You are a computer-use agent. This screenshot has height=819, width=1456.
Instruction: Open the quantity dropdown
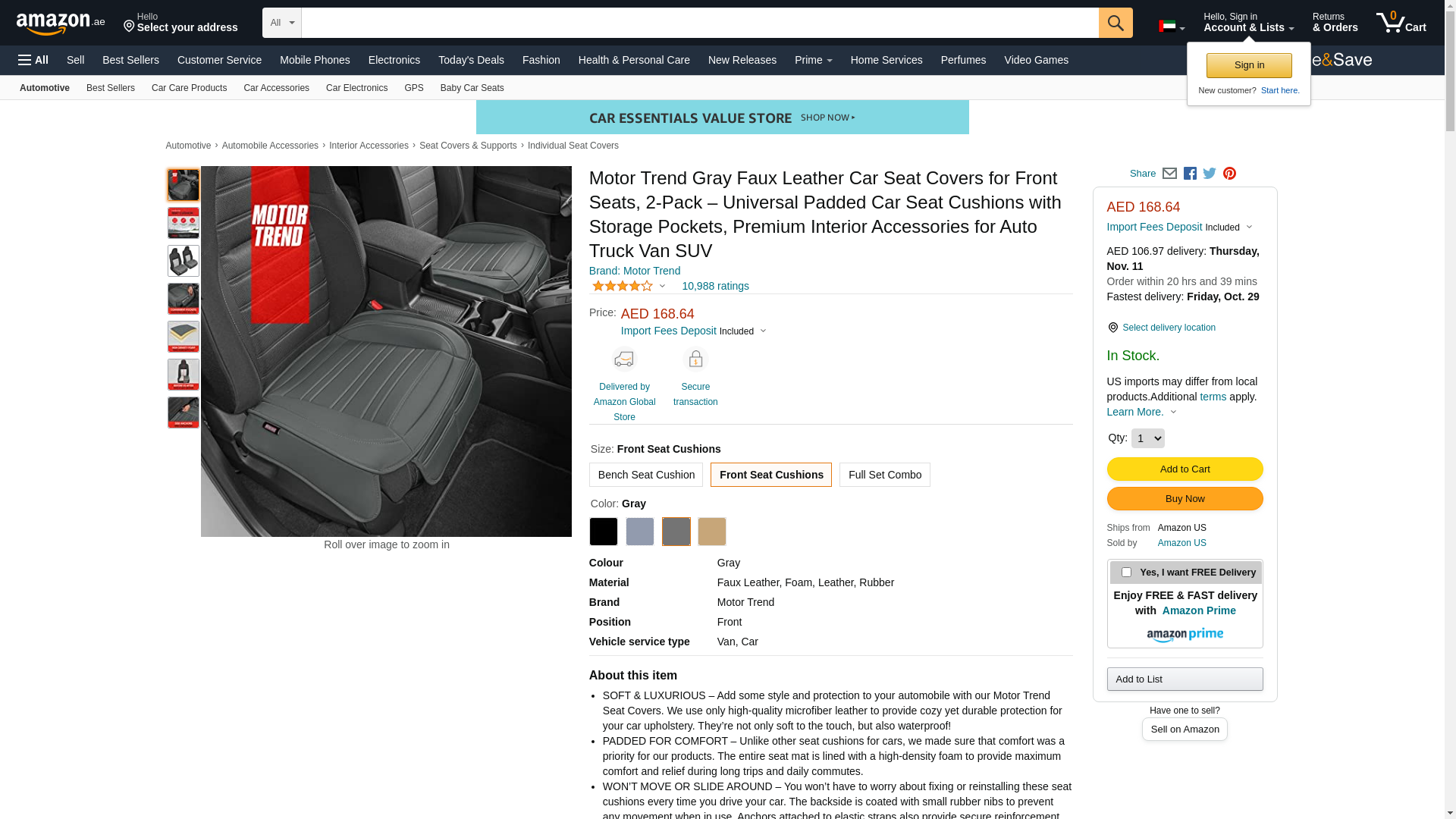1147,438
